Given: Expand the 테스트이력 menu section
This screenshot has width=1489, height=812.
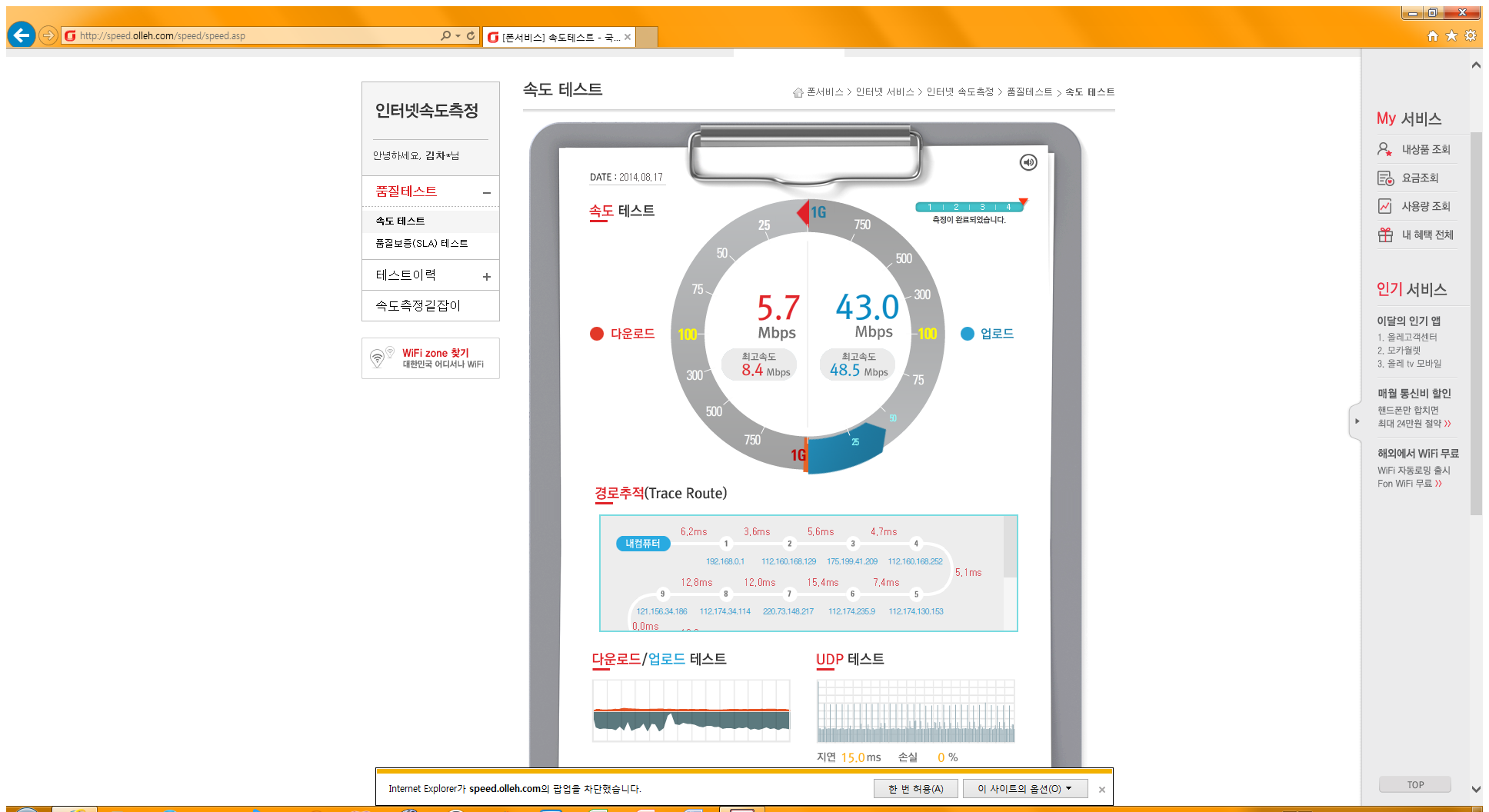Looking at the screenshot, I should tap(487, 277).
